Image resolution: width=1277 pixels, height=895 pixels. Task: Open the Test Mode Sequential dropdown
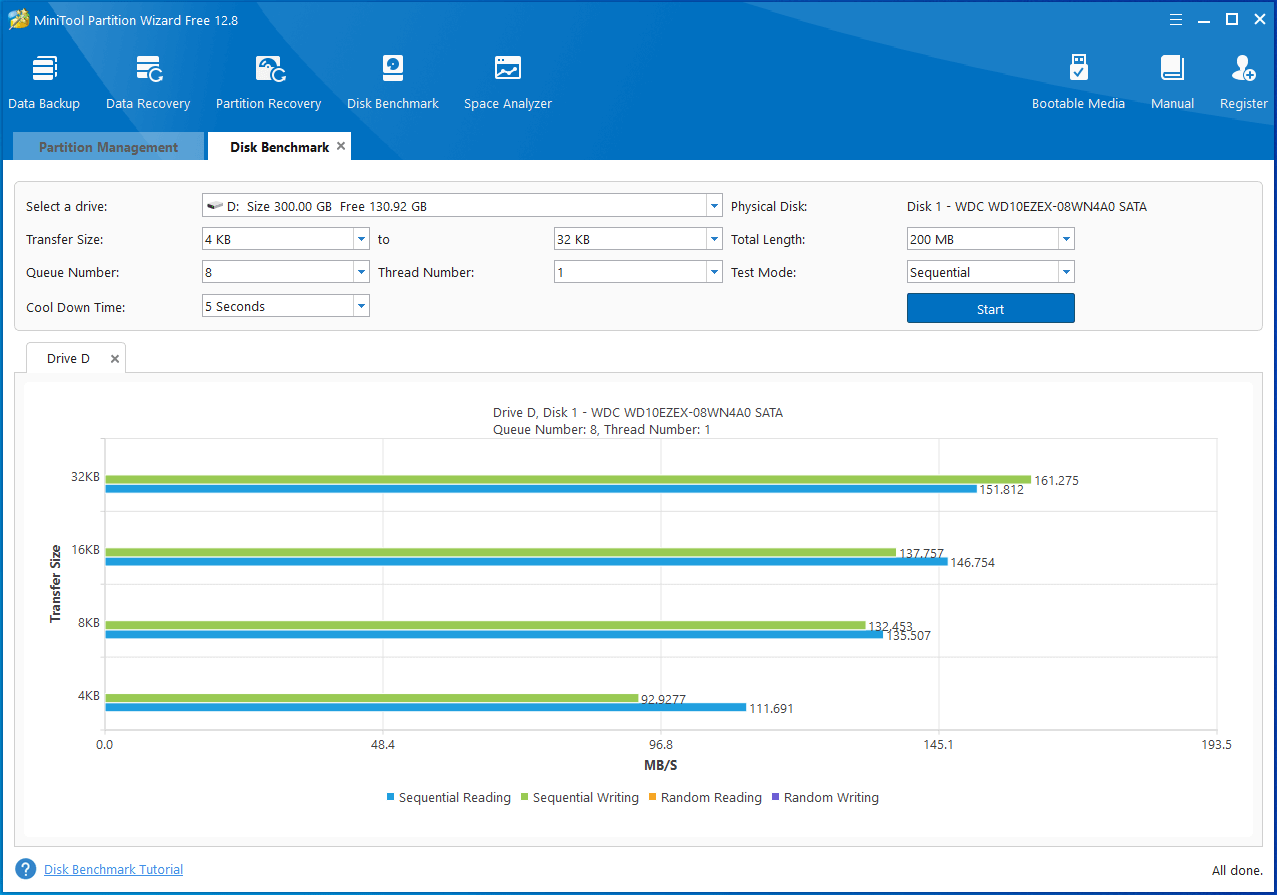[1066, 272]
